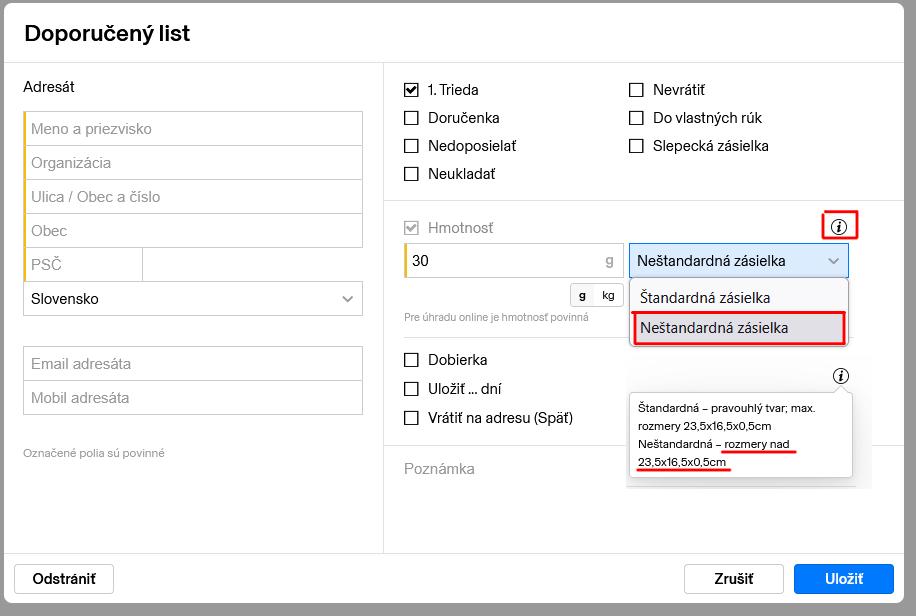
Task: Open the Slovensko country dropdown
Action: [193, 299]
